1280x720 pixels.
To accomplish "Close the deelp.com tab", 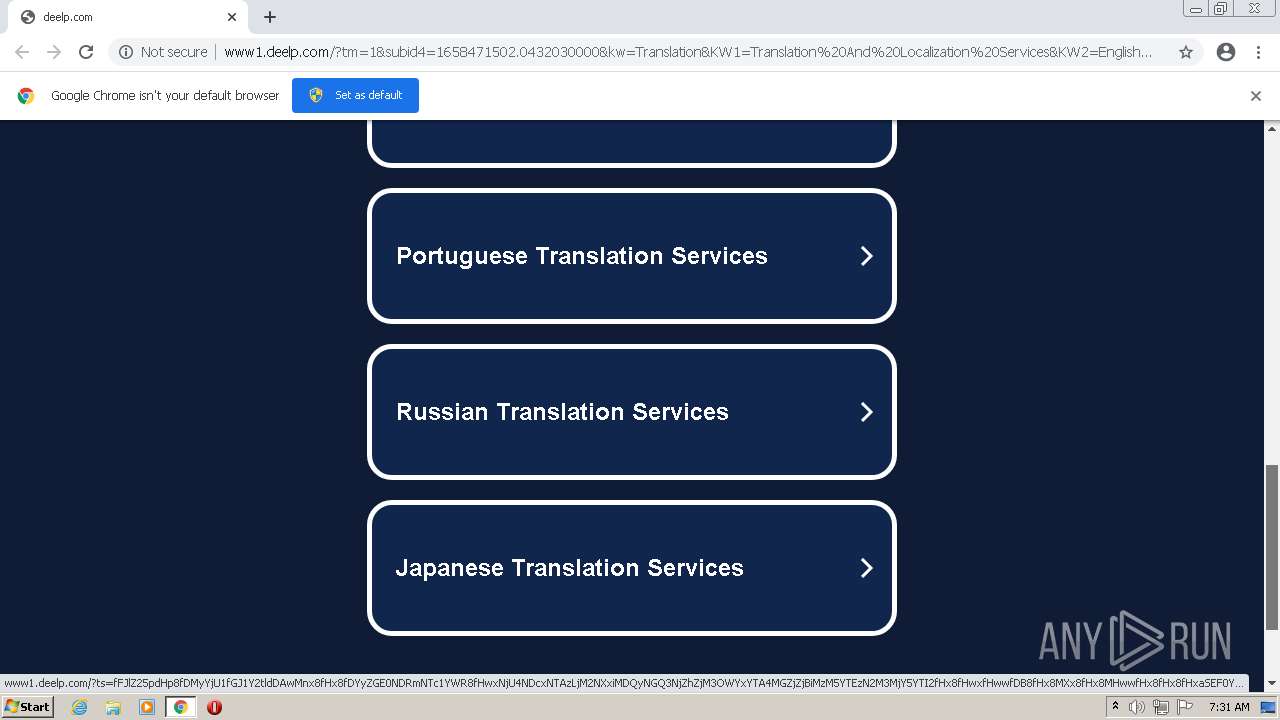I will (232, 17).
